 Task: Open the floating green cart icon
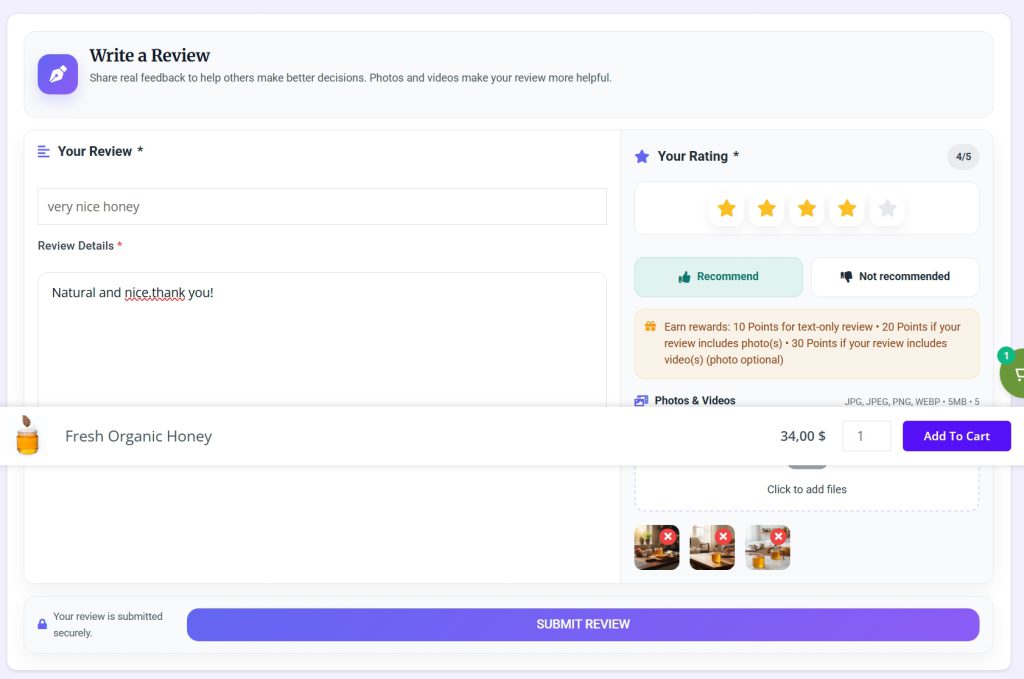pos(1014,373)
